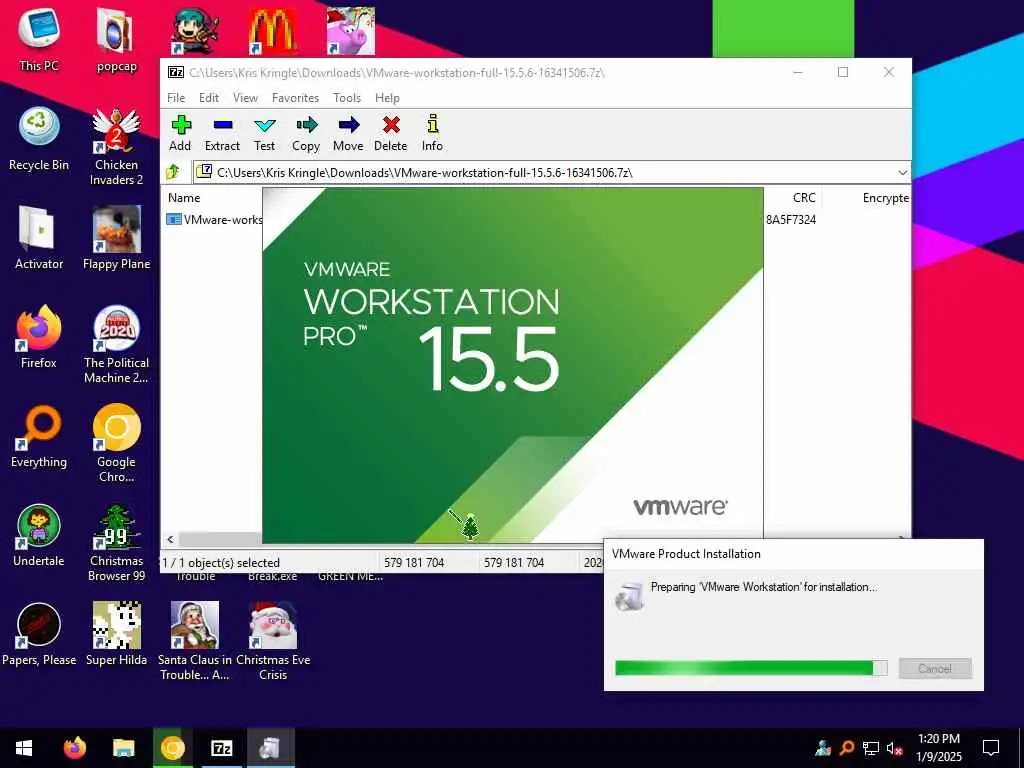Click Firefox on the taskbar
This screenshot has width=1024, height=768.
75,748
